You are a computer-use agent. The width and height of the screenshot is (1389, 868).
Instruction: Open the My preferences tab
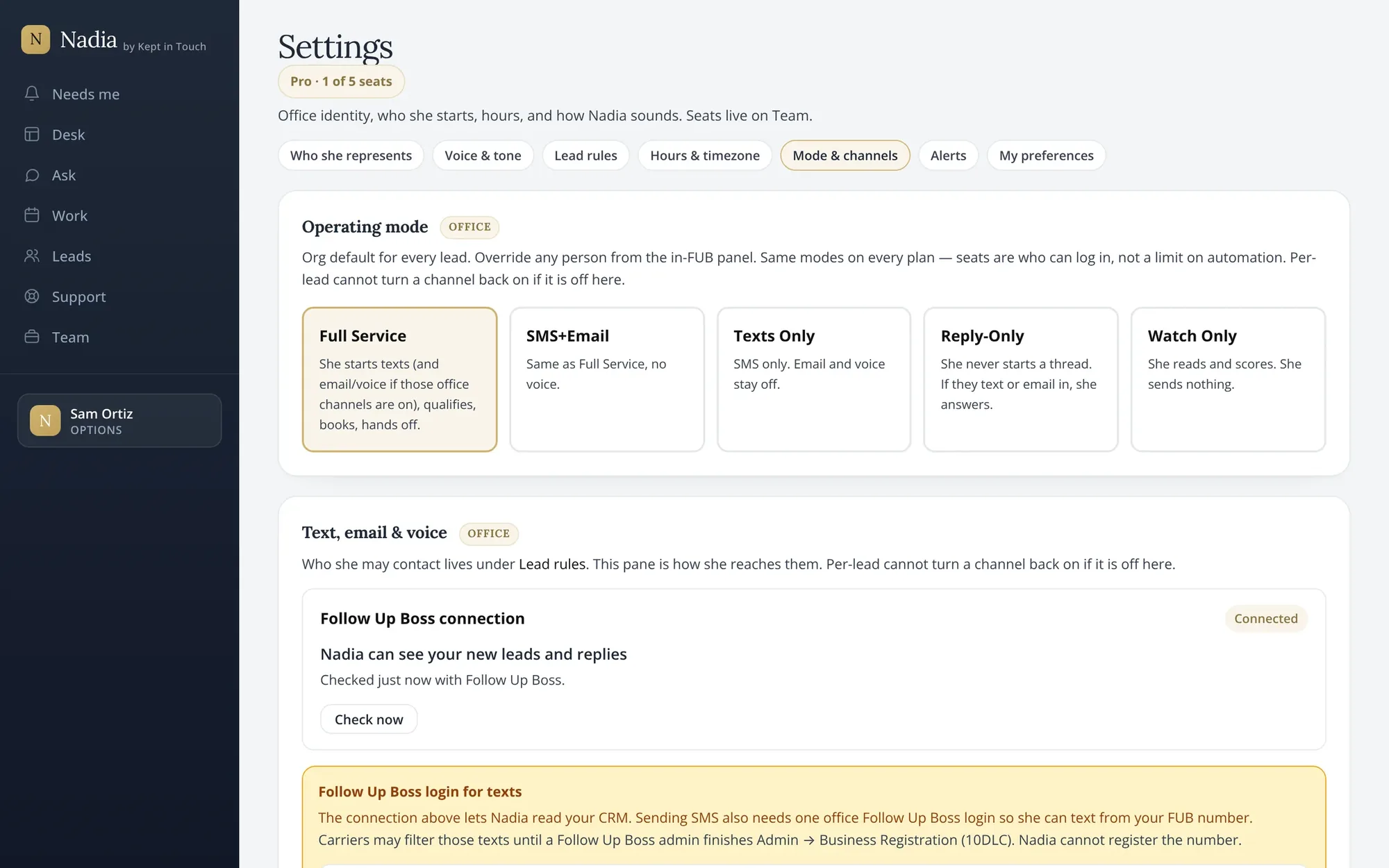tap(1046, 156)
